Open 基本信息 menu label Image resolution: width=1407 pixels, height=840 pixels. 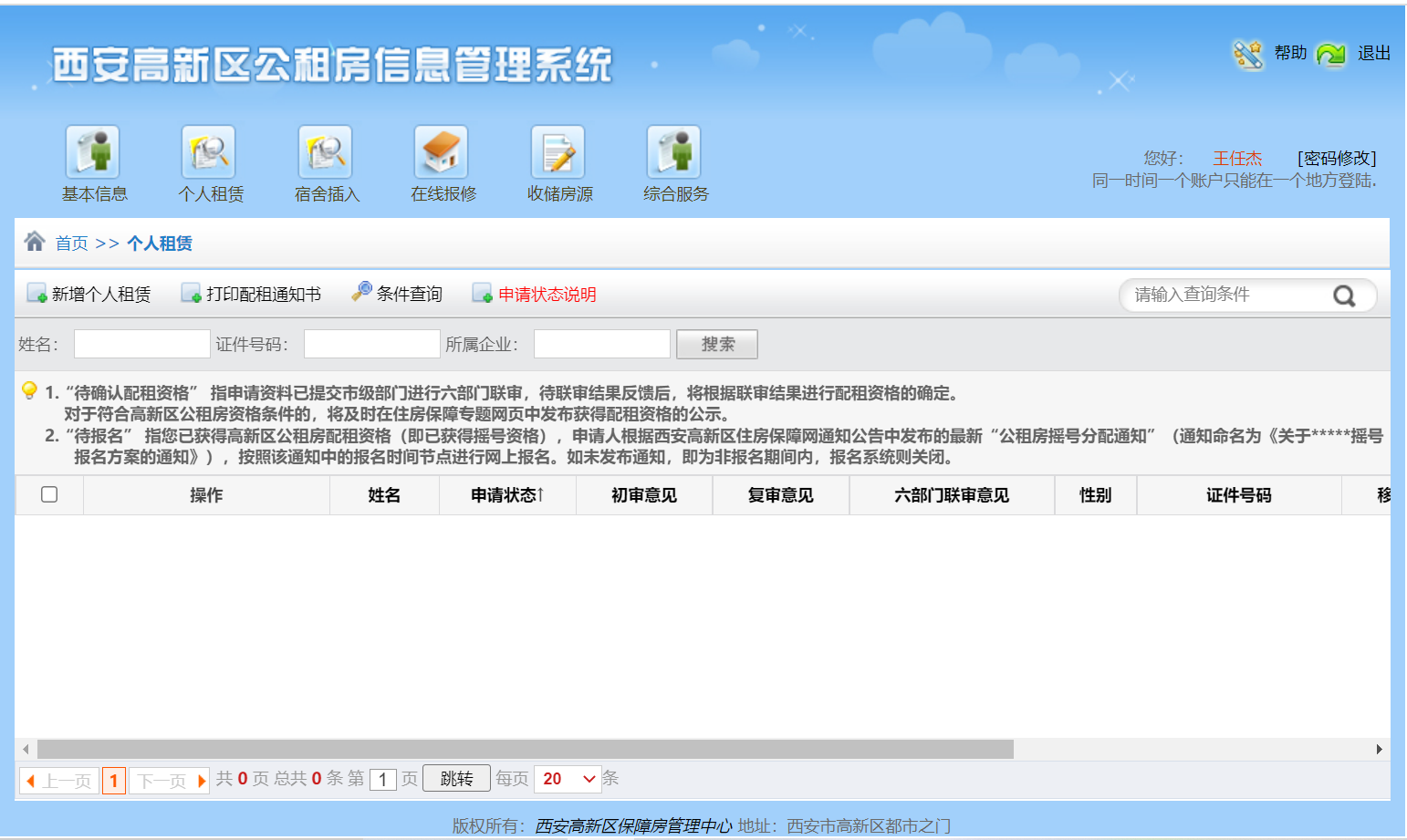(95, 194)
